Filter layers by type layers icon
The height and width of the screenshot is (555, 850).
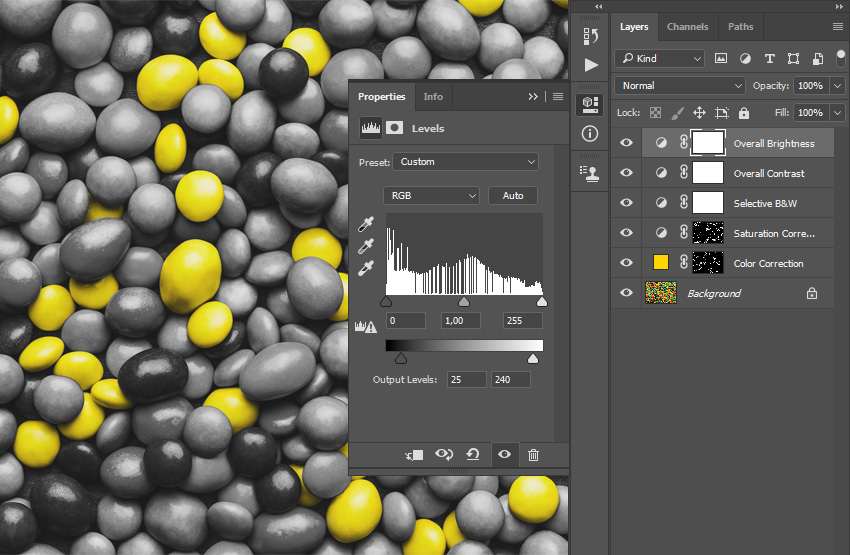click(x=769, y=59)
